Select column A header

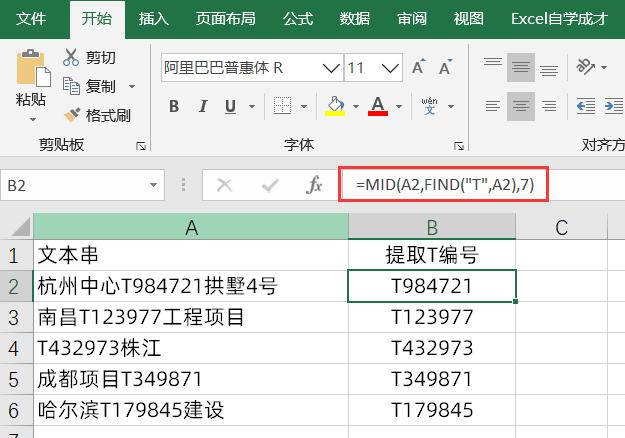pos(191,228)
